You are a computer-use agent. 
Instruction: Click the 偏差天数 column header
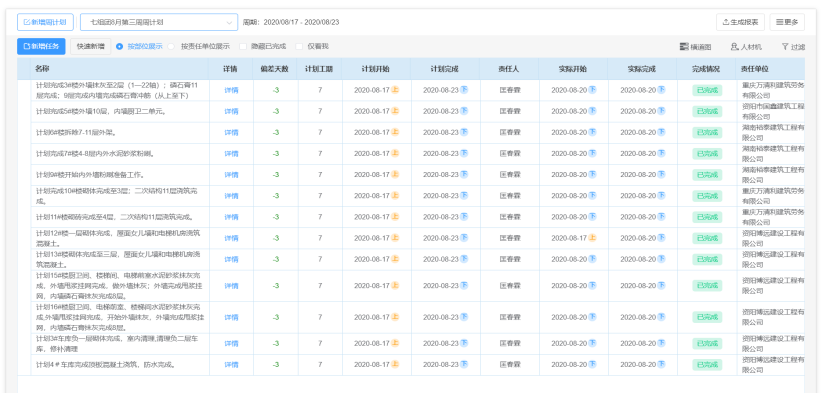click(275, 69)
